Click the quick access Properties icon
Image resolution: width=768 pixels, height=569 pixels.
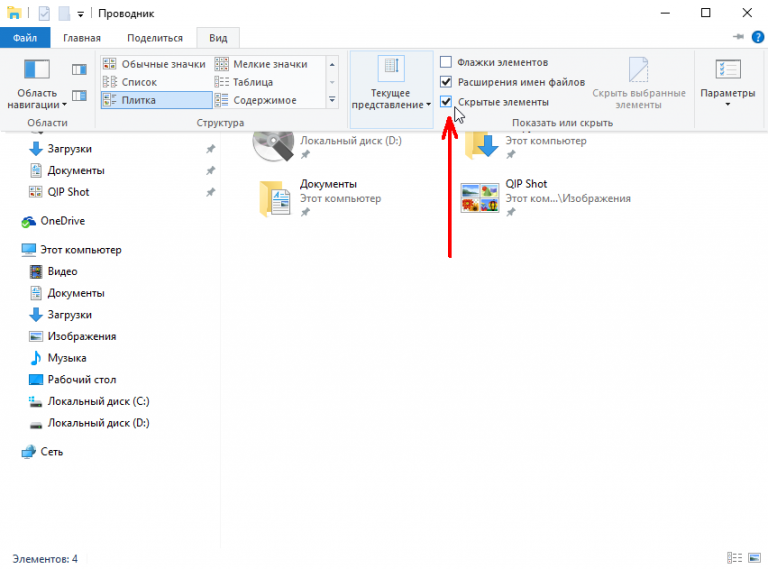click(44, 13)
